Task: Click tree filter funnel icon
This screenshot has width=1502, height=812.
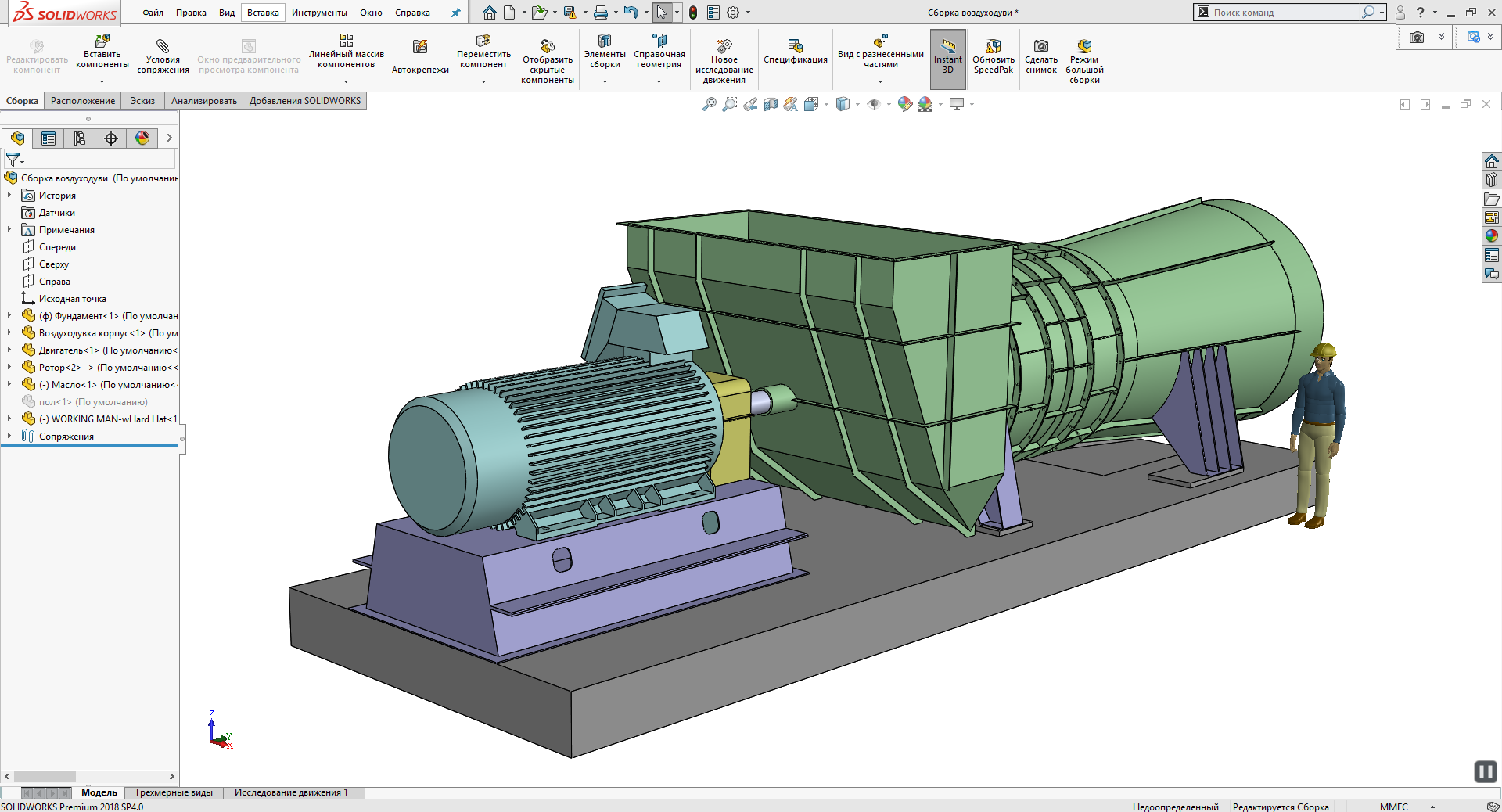Action: click(13, 160)
